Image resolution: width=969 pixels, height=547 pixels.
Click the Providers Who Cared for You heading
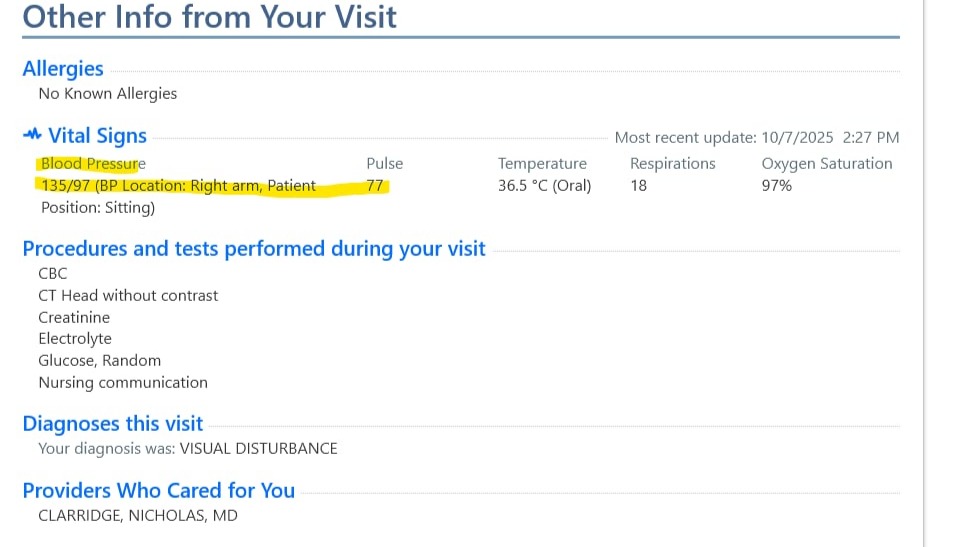point(159,490)
